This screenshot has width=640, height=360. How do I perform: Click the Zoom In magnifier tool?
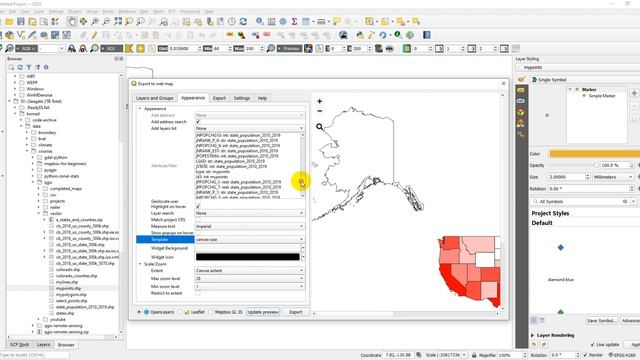95,22
